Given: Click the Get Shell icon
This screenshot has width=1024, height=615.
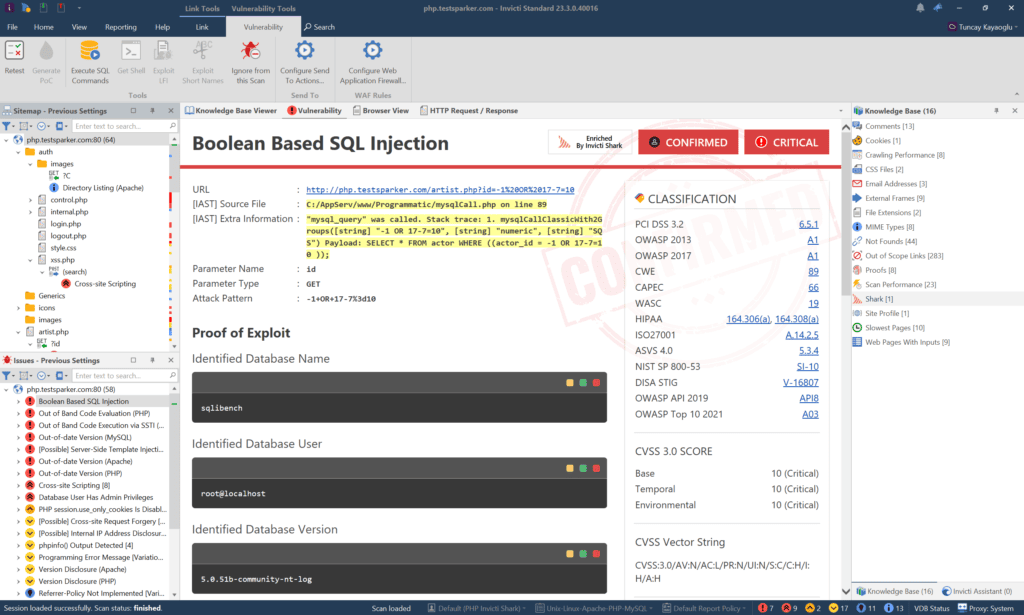Looking at the screenshot, I should (131, 51).
